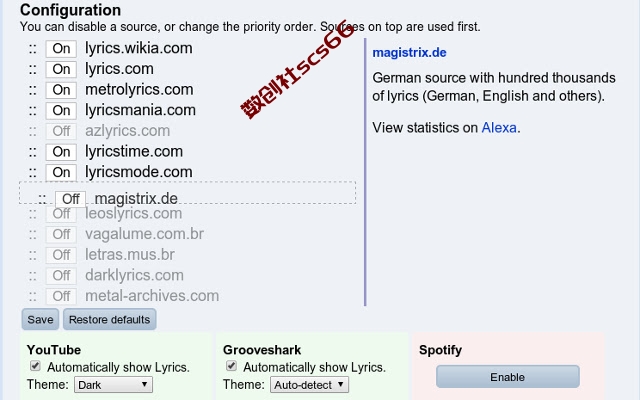Viewport: 640px width, 400px height.
Task: Enable the azlyrics.com source toggle
Action: coord(61,131)
